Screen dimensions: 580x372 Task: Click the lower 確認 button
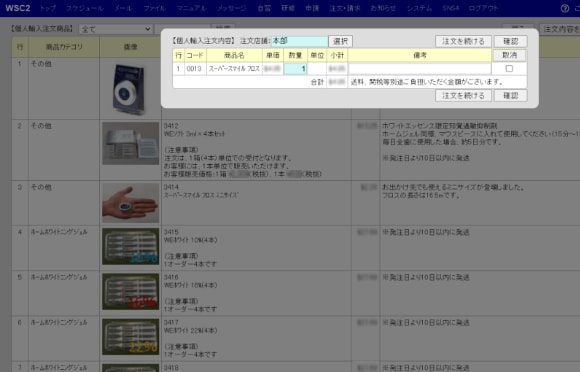(x=510, y=95)
